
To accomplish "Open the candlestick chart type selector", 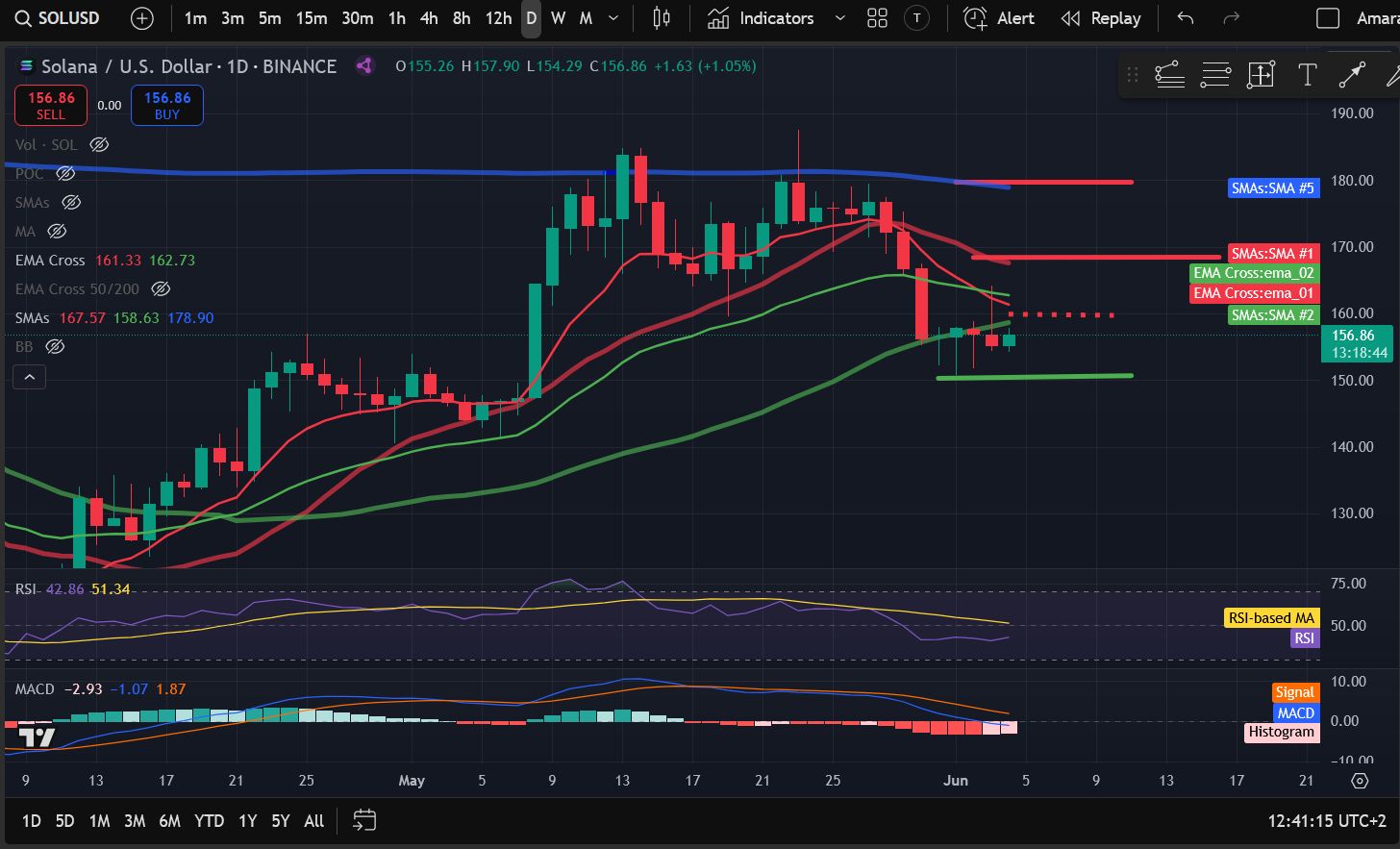I will coord(662,18).
